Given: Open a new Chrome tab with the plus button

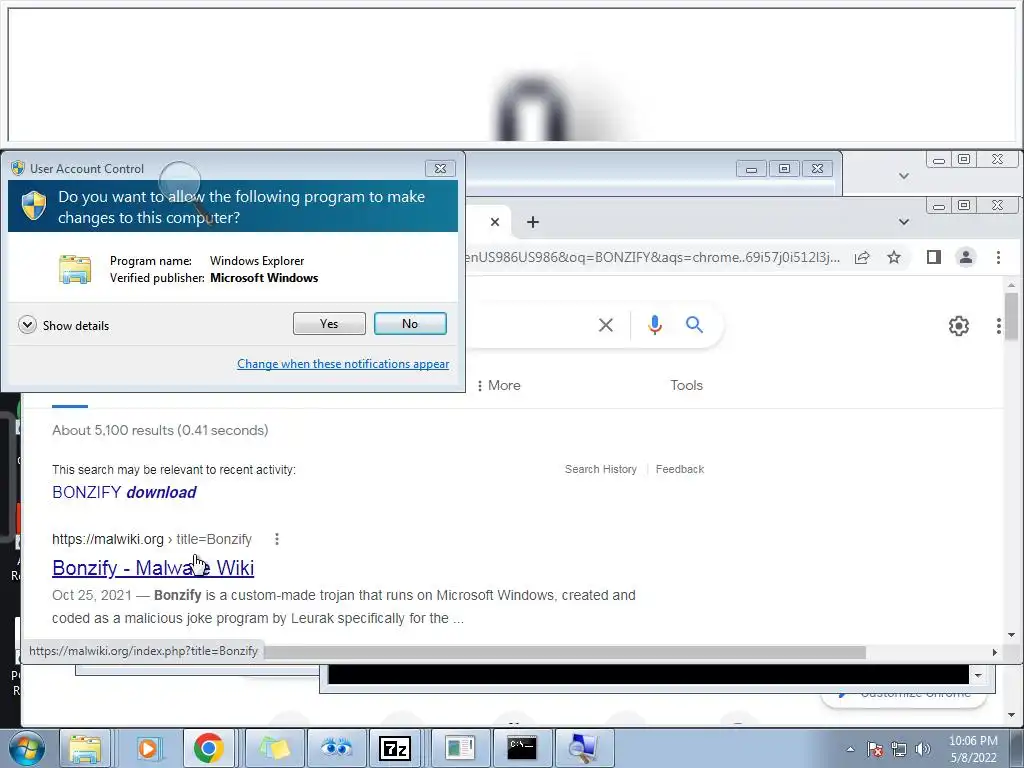Looking at the screenshot, I should click(533, 222).
